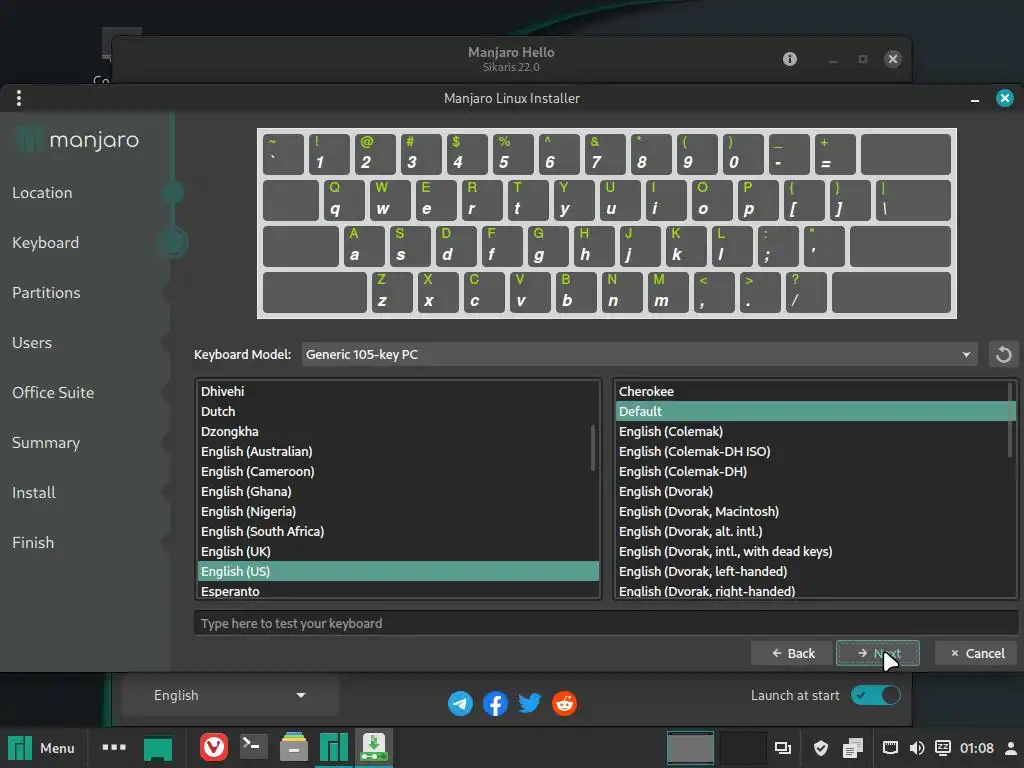Select English (South Africa) layout
The height and width of the screenshot is (768, 1024).
tap(398, 532)
